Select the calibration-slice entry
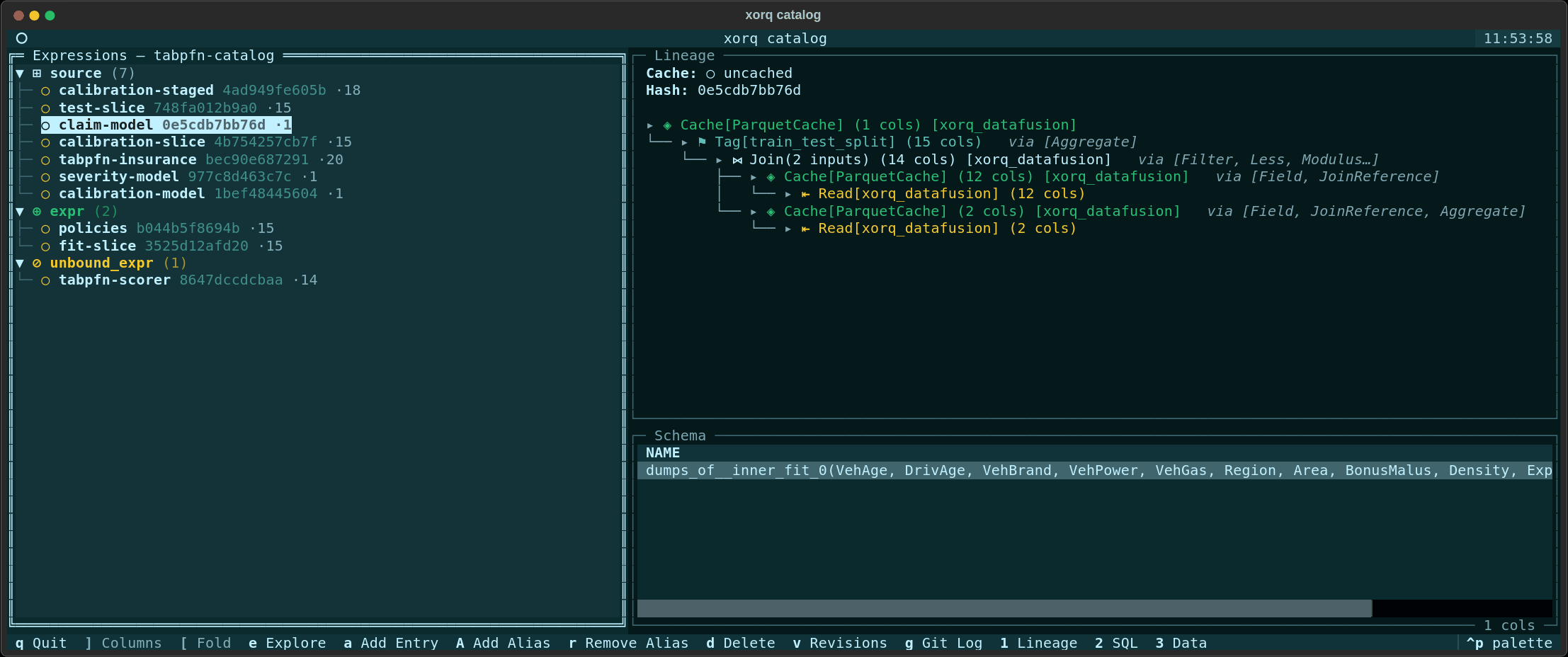 pos(196,142)
